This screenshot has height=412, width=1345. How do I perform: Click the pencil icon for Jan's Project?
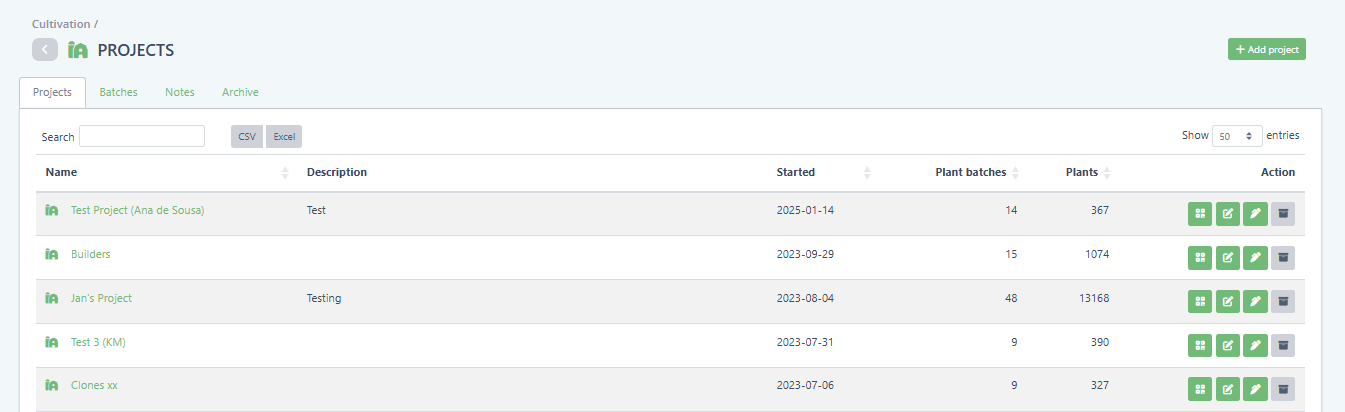tap(1255, 301)
